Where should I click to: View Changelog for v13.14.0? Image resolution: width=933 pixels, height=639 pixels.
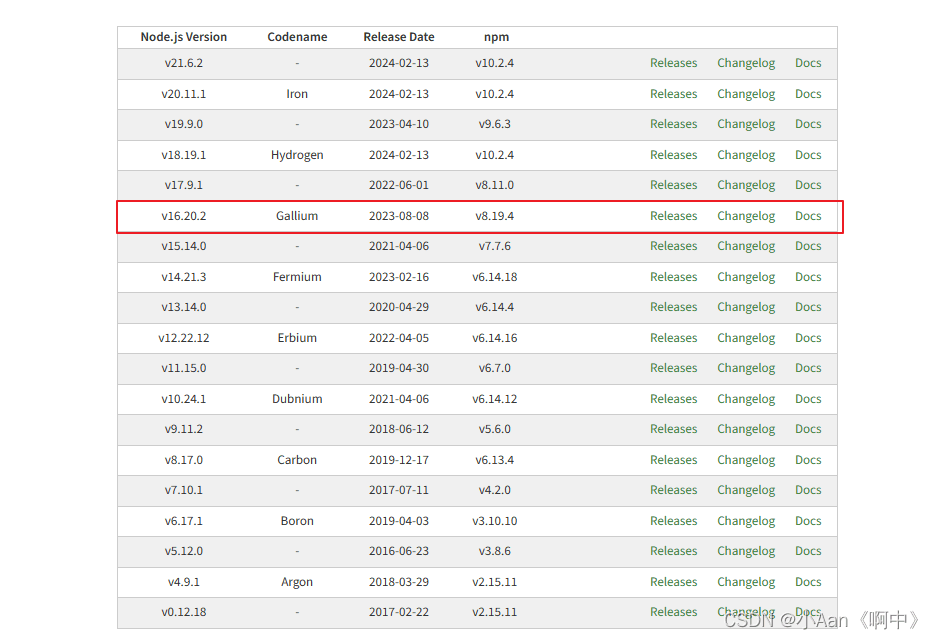(x=746, y=308)
